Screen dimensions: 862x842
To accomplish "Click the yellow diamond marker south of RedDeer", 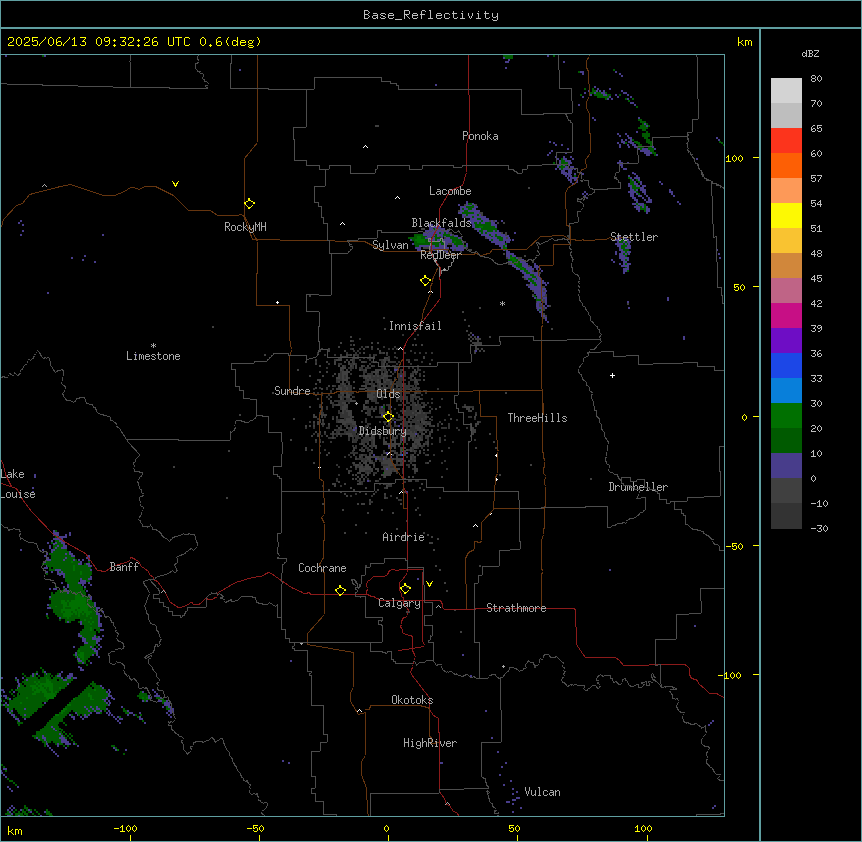I will point(425,281).
